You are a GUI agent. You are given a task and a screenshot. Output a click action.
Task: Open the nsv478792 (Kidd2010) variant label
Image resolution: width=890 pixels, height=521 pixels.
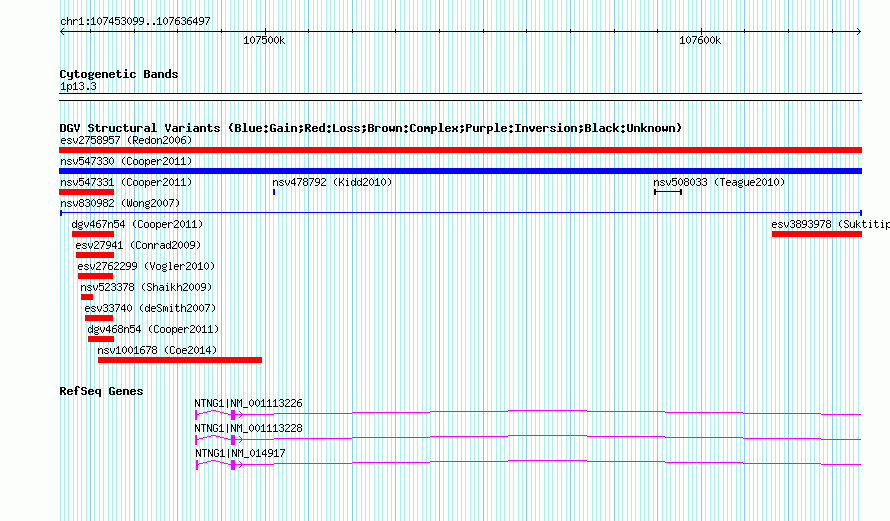pyautogui.click(x=332, y=182)
